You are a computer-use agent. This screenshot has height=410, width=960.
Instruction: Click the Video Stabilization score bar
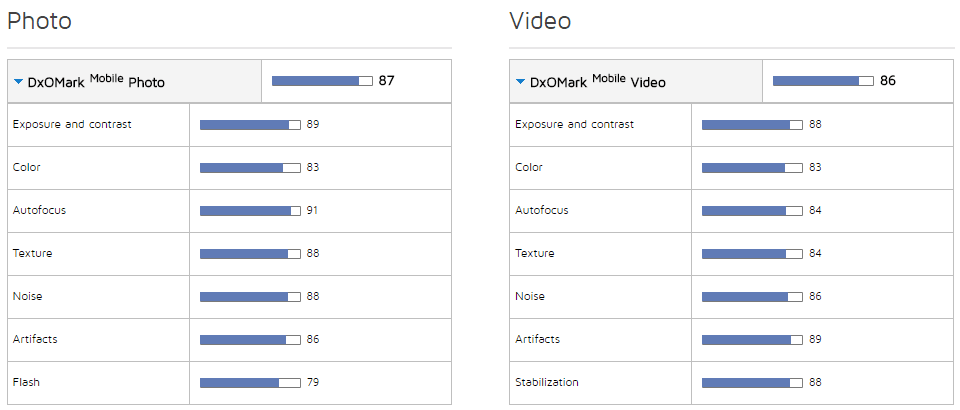pos(752,383)
